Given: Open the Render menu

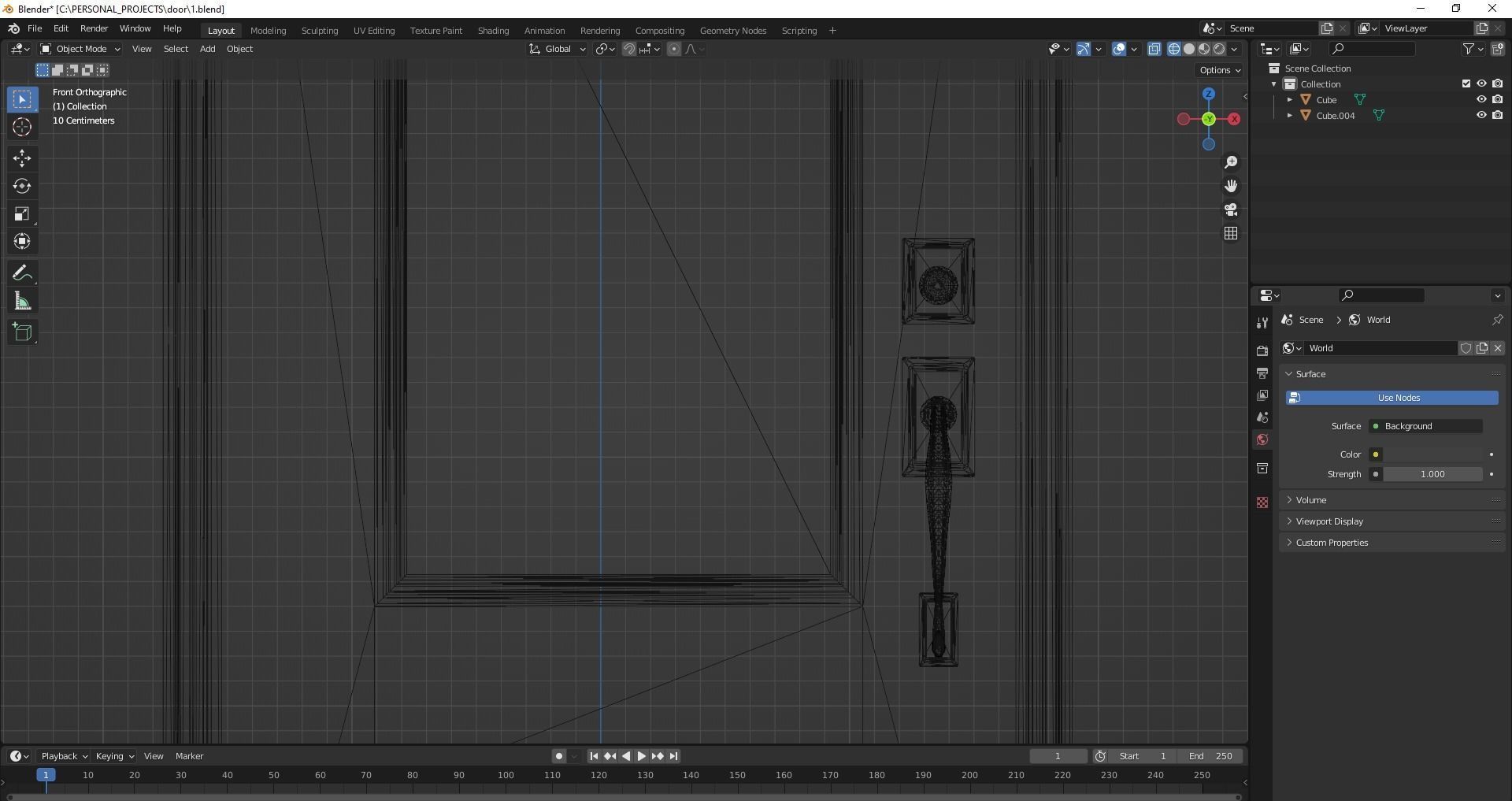Looking at the screenshot, I should (94, 28).
